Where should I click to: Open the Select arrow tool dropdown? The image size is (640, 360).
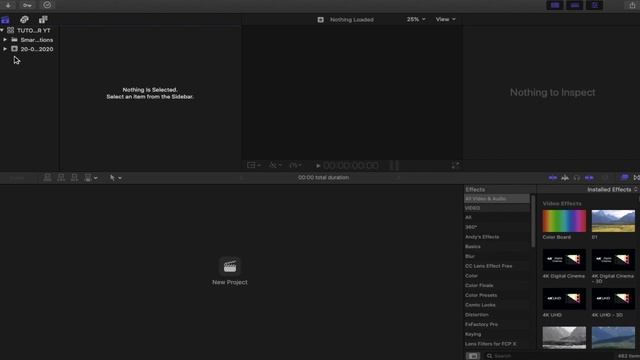point(116,178)
